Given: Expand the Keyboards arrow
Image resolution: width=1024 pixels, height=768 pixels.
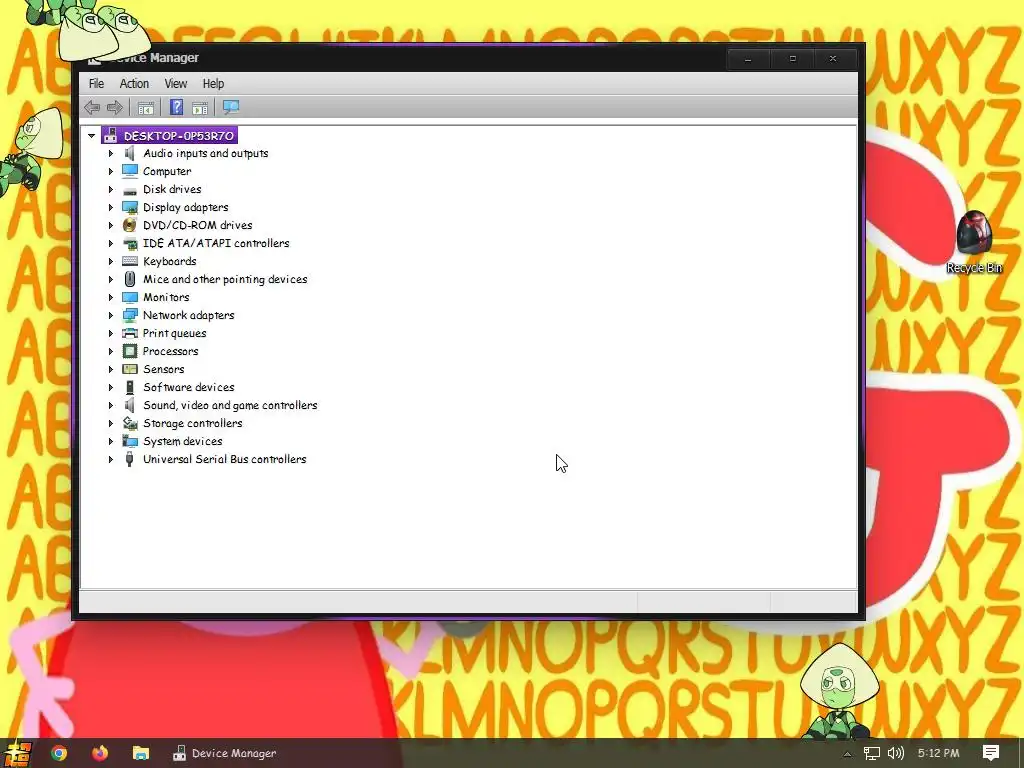Looking at the screenshot, I should [x=110, y=261].
